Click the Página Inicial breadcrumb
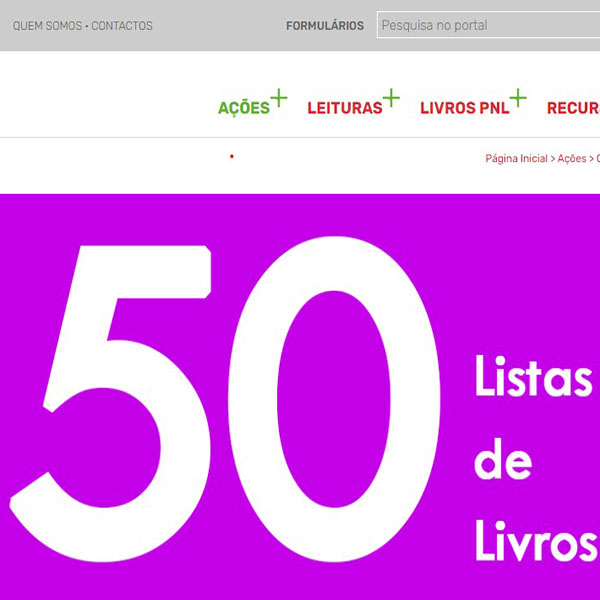Viewport: 600px width, 600px height. [x=516, y=159]
